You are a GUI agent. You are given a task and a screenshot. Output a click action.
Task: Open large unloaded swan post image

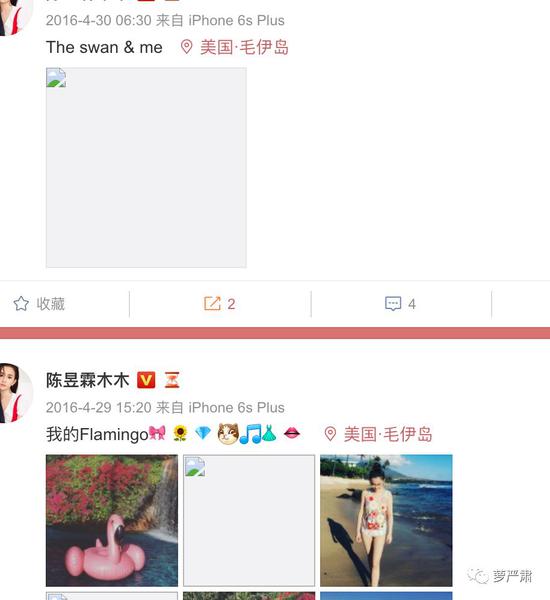click(x=146, y=168)
